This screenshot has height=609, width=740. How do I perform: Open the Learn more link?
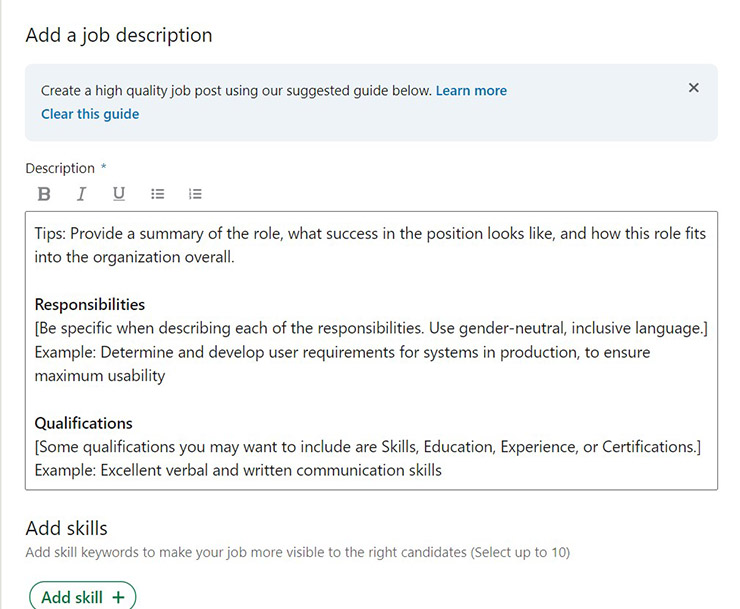click(x=471, y=91)
